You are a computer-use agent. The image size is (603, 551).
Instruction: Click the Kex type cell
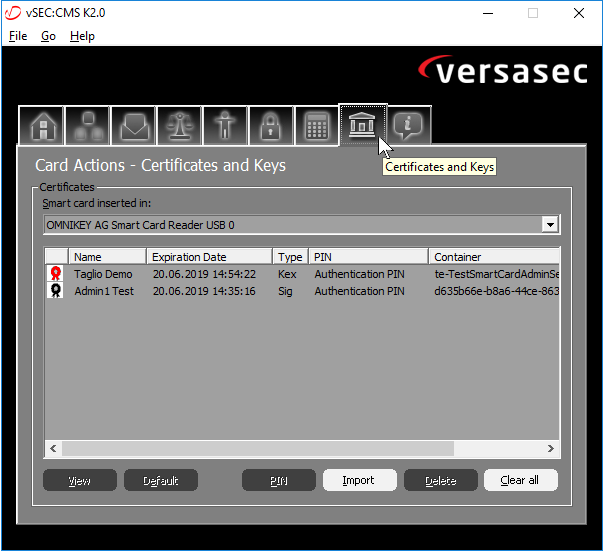pos(287,274)
